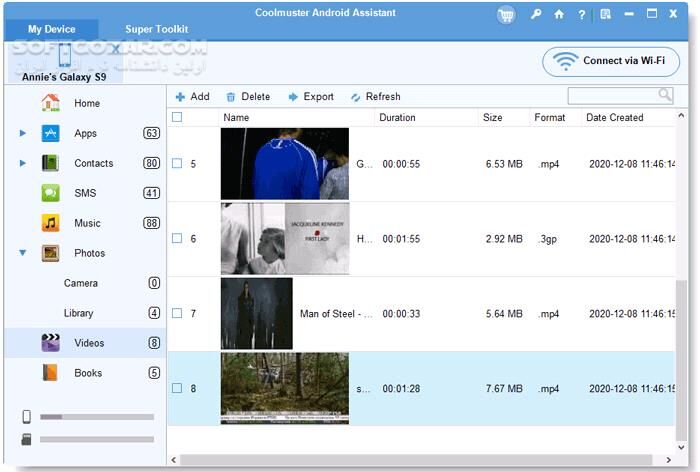The height and width of the screenshot is (472, 700).
Task: Click the search magnifier icon
Action: pyautogui.click(x=665, y=95)
